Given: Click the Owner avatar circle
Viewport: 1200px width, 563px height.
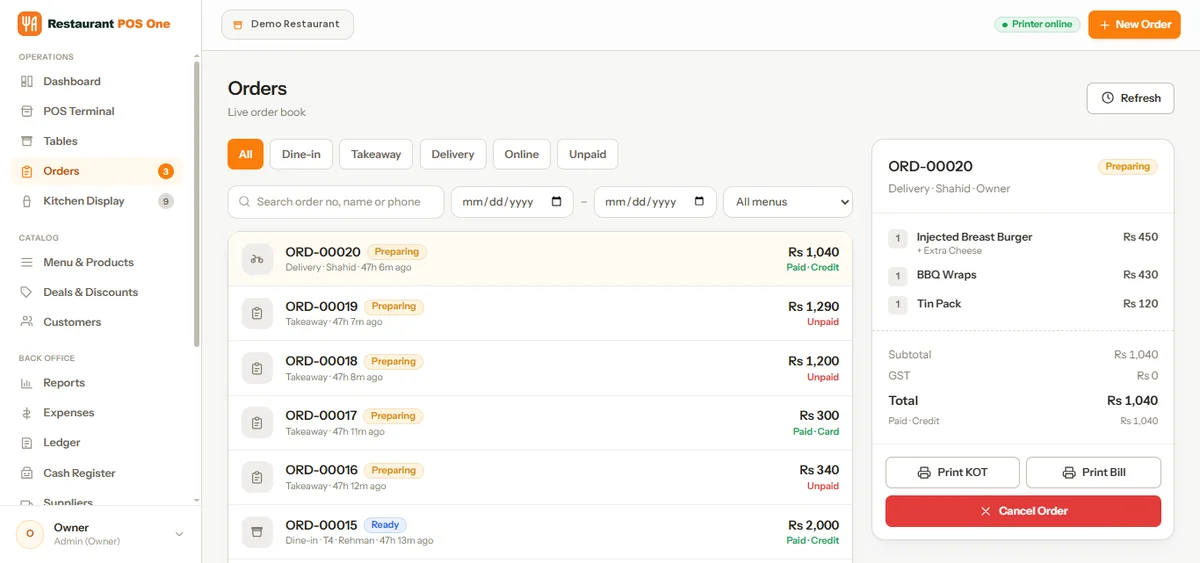Looking at the screenshot, I should 30,534.
